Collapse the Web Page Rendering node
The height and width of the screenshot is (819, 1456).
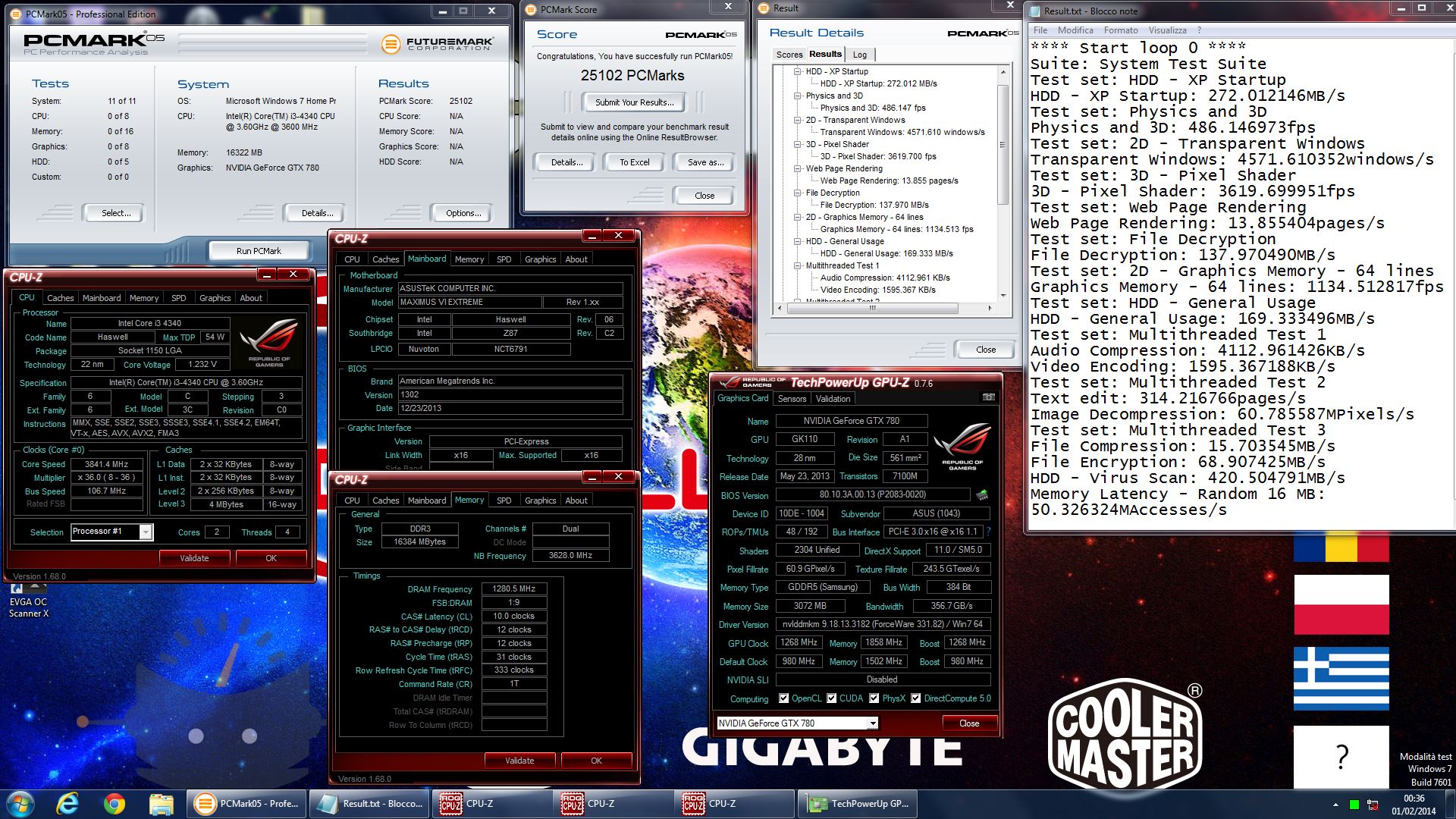(x=798, y=168)
